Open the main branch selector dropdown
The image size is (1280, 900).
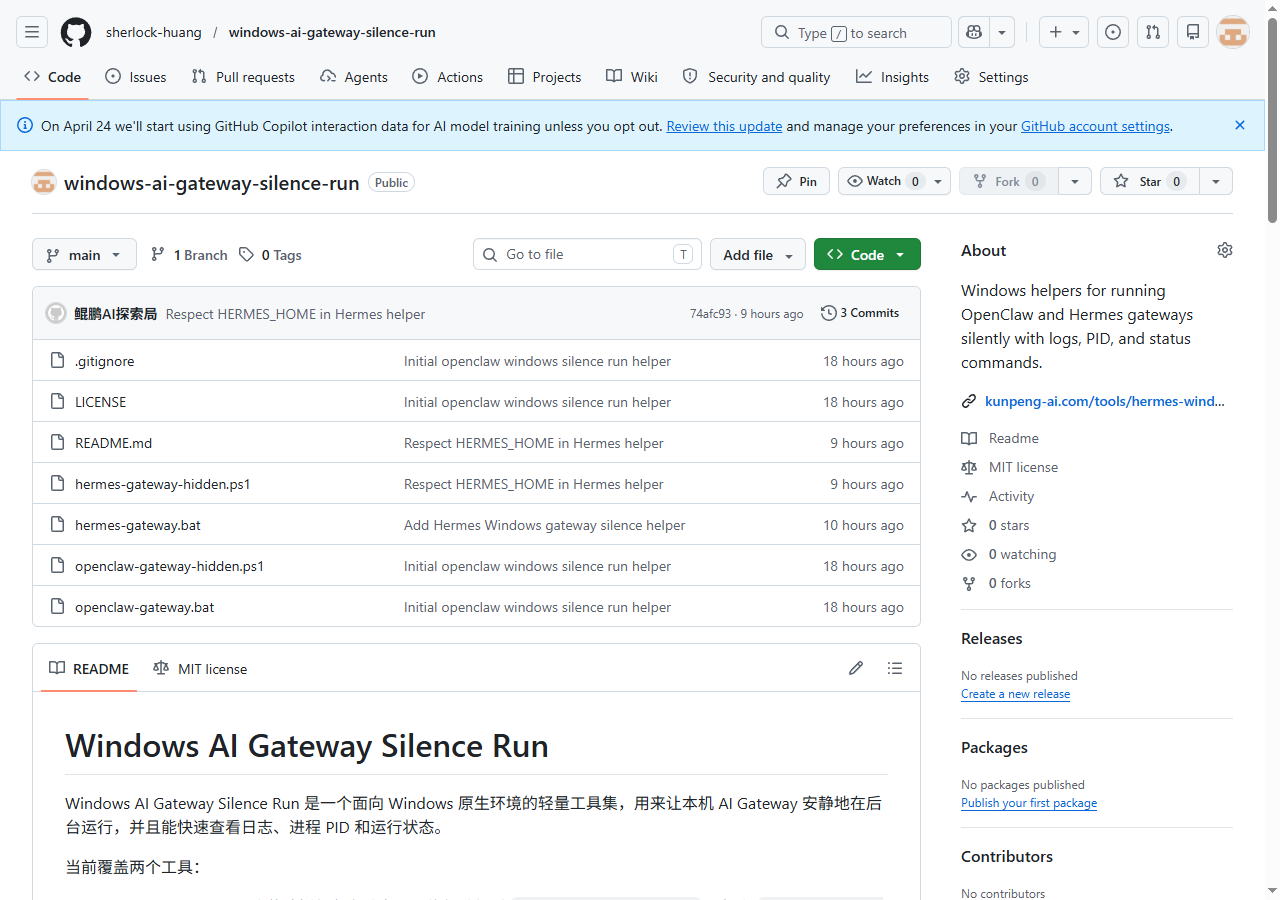84,254
